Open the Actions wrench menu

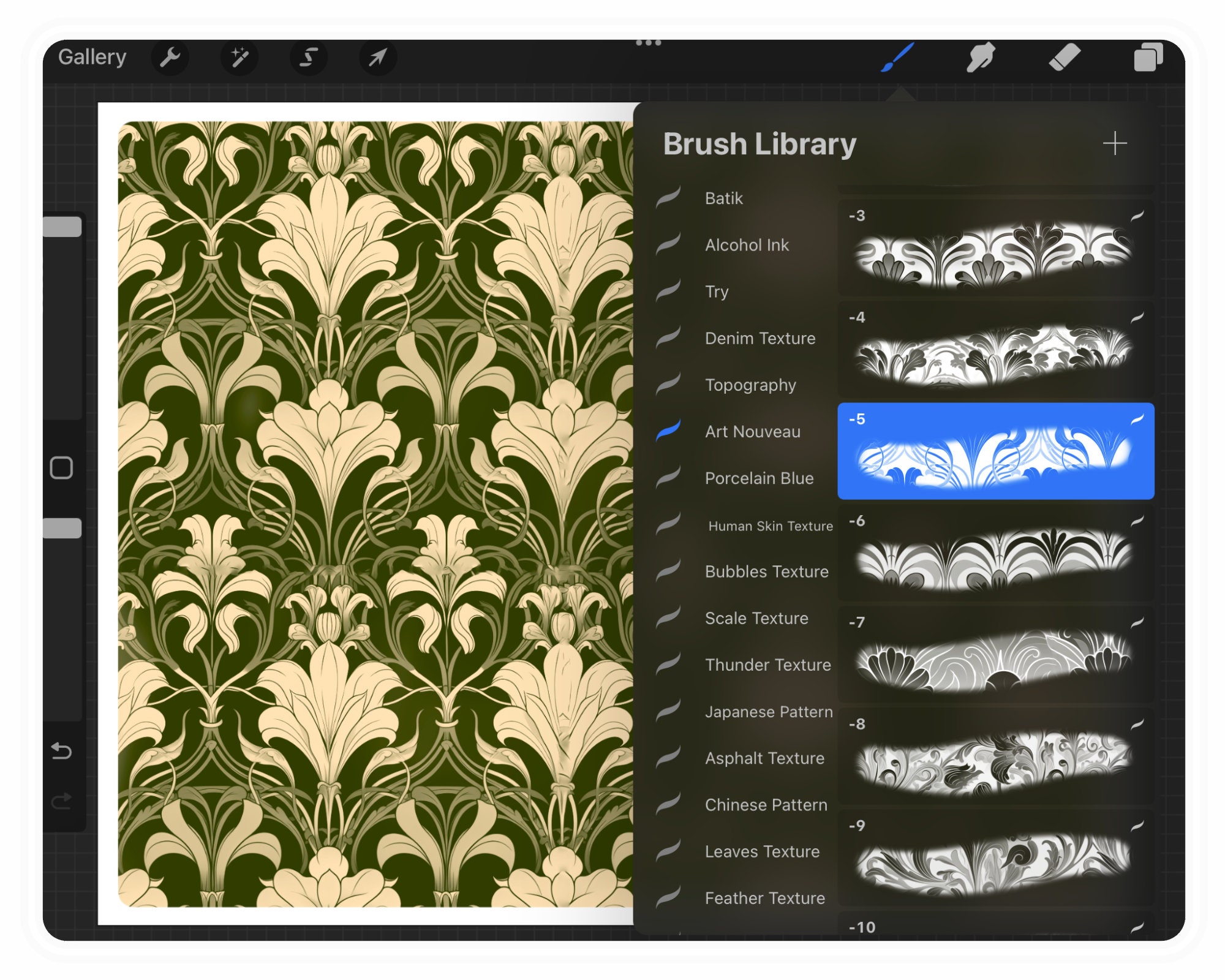point(170,58)
